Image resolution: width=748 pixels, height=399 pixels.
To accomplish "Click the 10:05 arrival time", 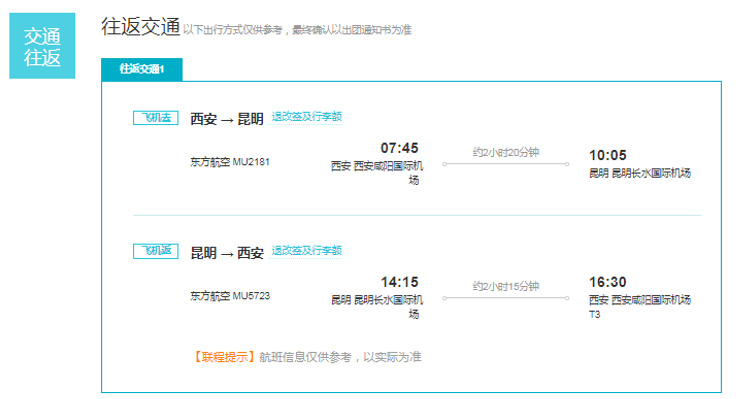I will point(608,155).
